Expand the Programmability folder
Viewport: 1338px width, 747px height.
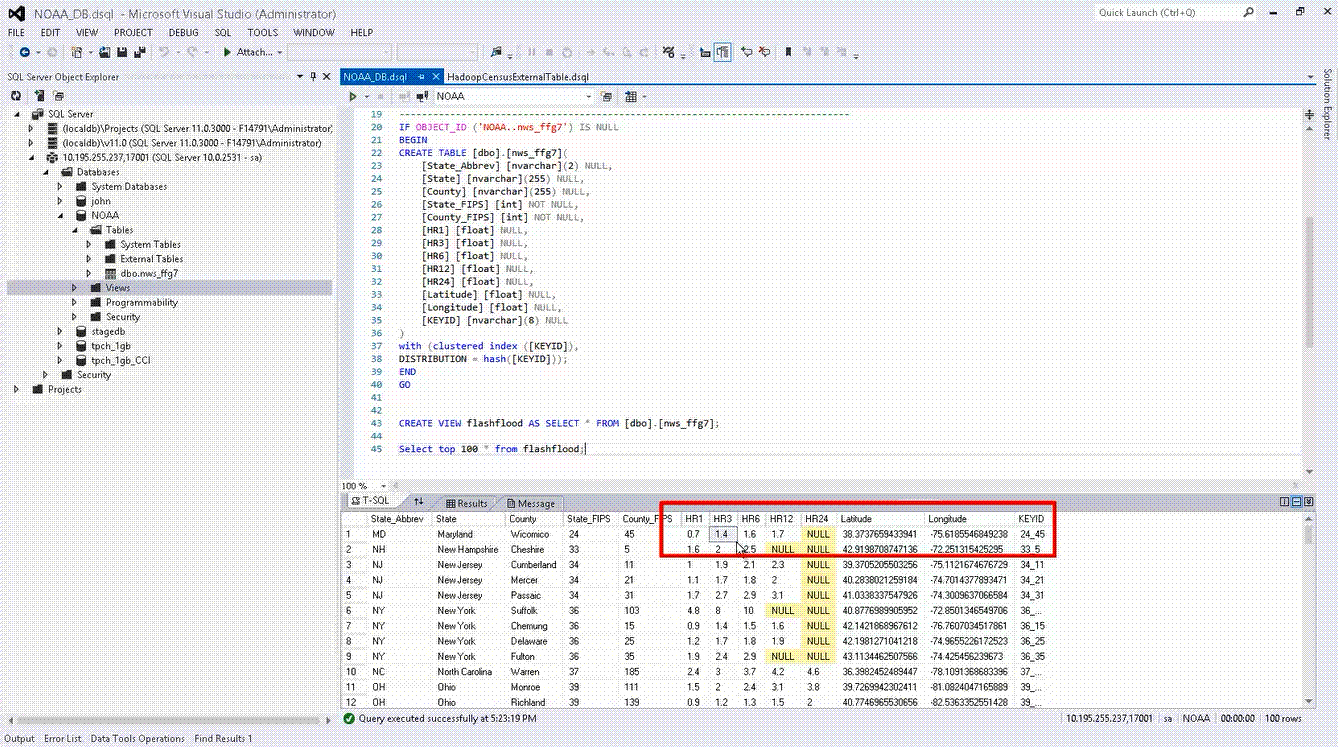pyautogui.click(x=74, y=302)
